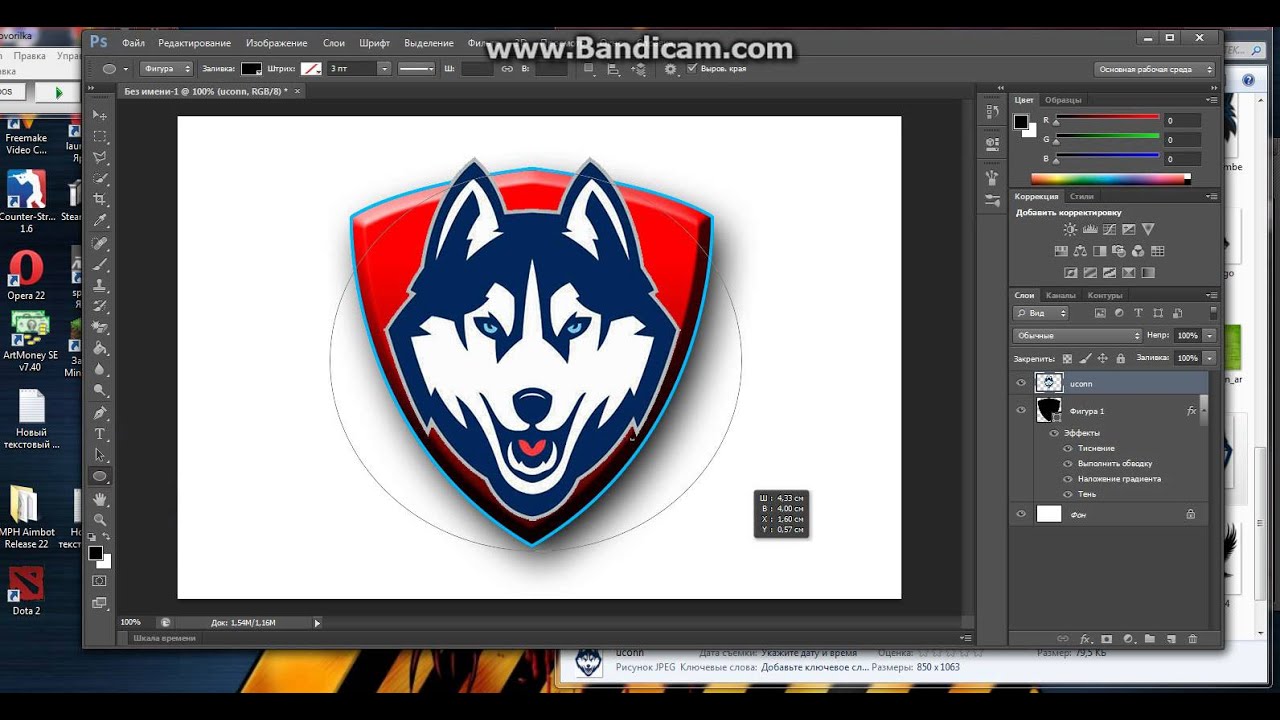Add a Levels adjustment
Viewport: 1280px width, 720px height.
[x=1089, y=230]
